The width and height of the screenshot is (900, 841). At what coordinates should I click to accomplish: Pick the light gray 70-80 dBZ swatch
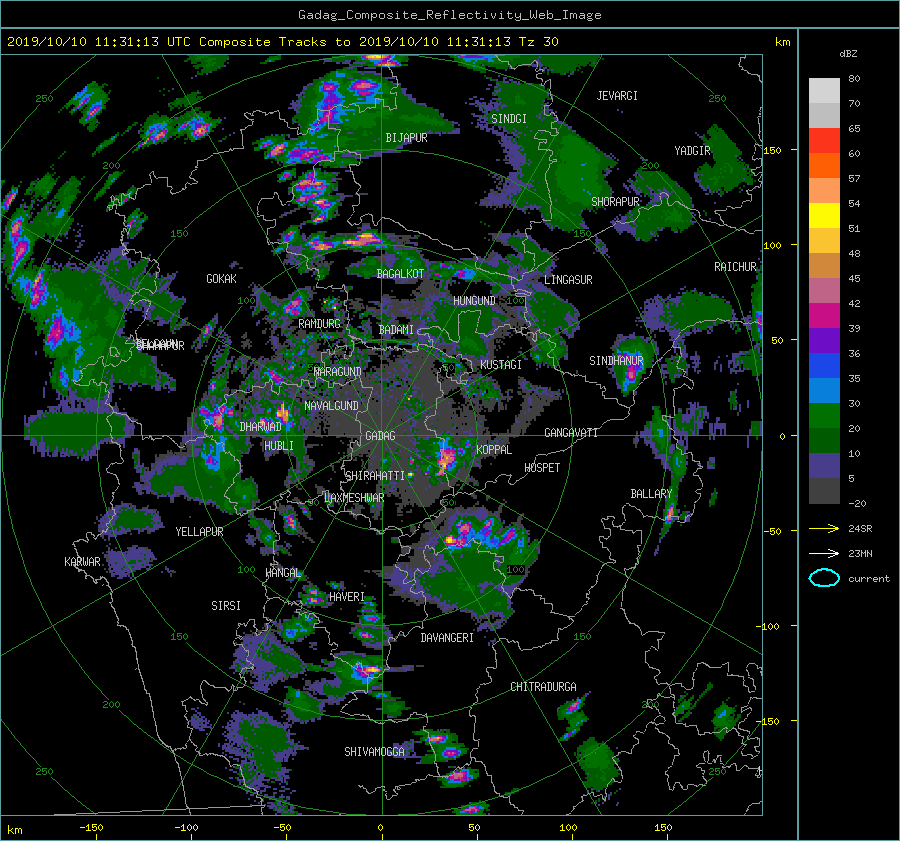click(824, 91)
